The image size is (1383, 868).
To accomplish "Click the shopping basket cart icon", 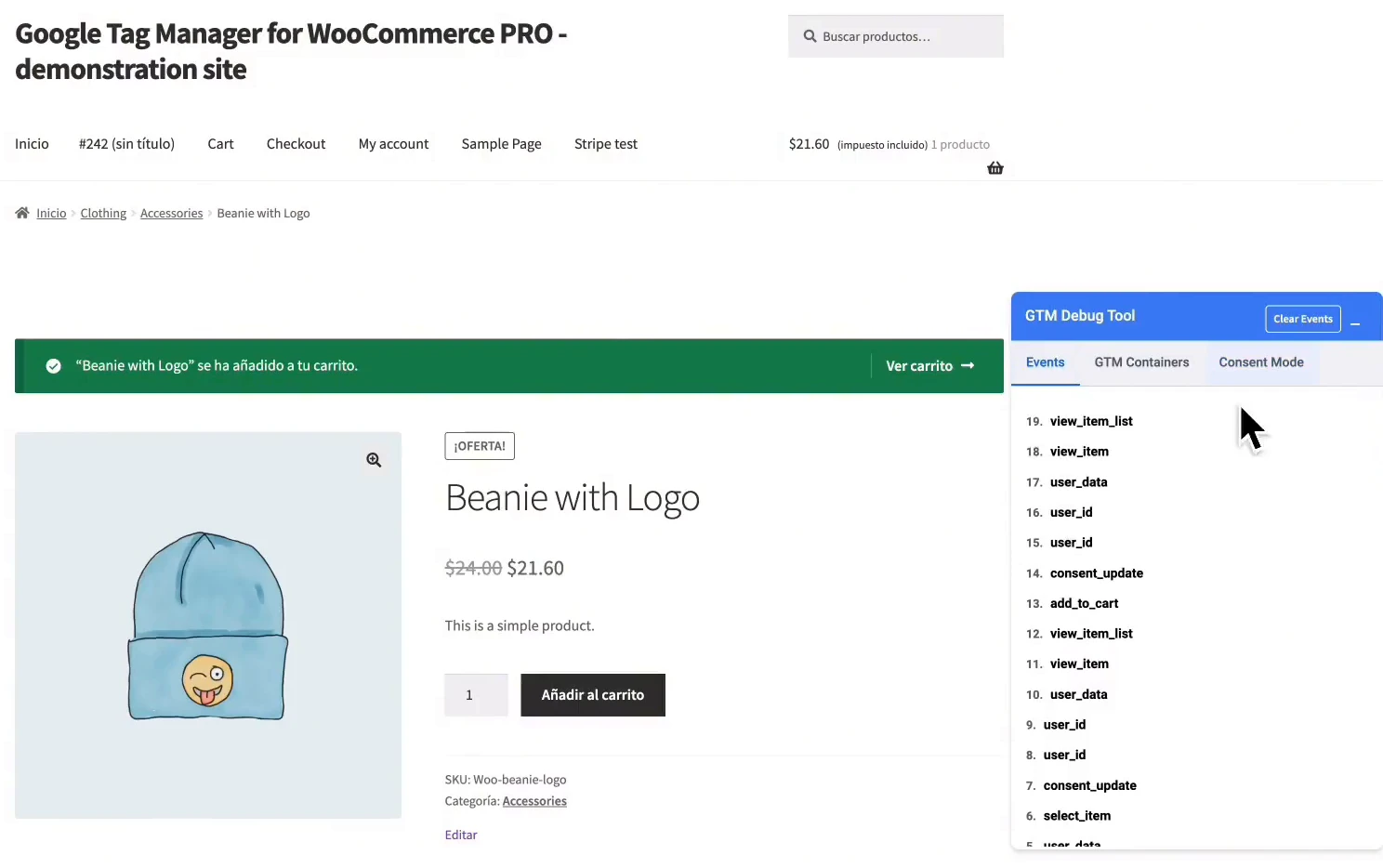I will click(994, 168).
